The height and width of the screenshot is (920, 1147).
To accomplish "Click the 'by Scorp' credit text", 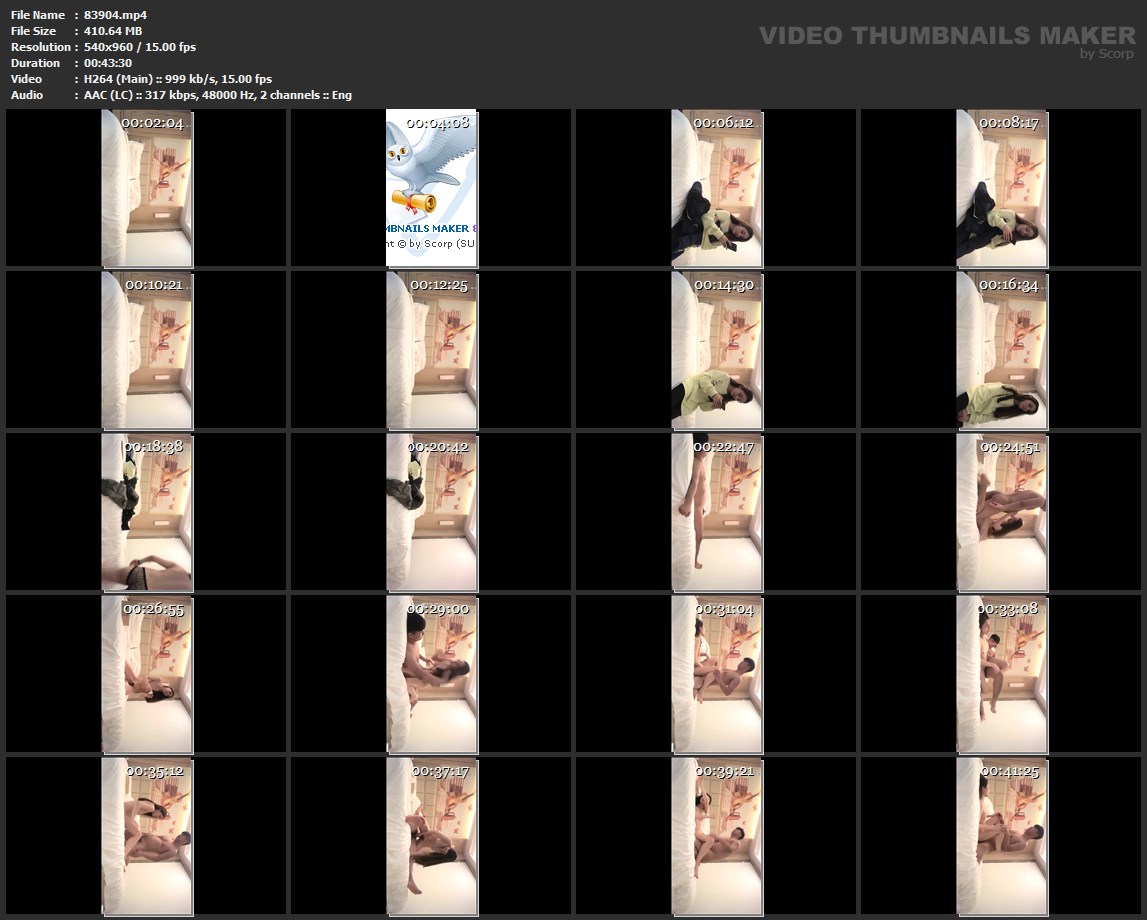I will click(1106, 54).
